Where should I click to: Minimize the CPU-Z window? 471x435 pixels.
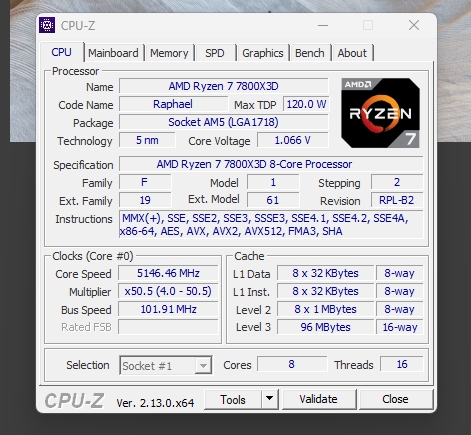[x=323, y=25]
